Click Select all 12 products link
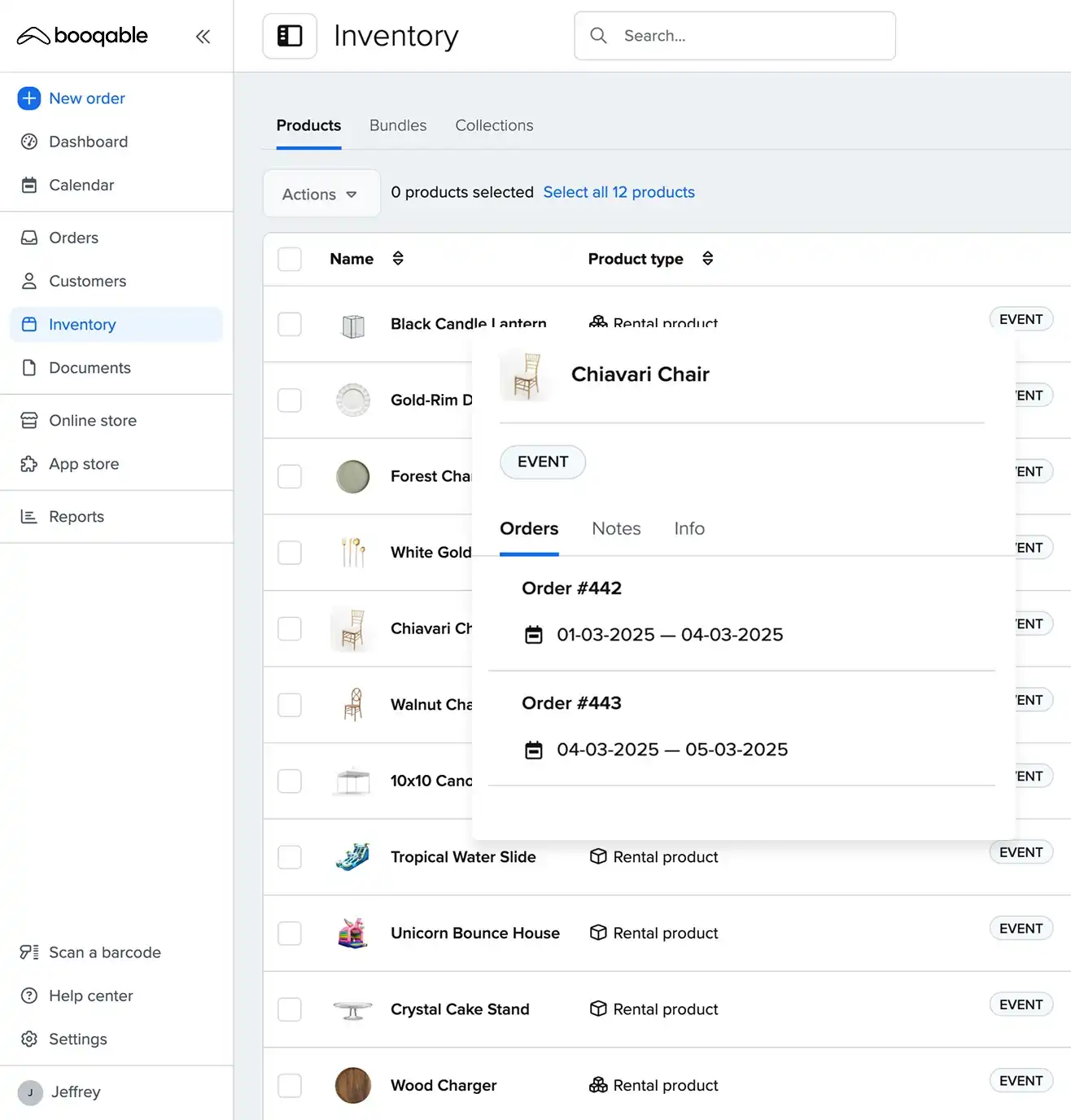1071x1120 pixels. pyautogui.click(x=619, y=192)
